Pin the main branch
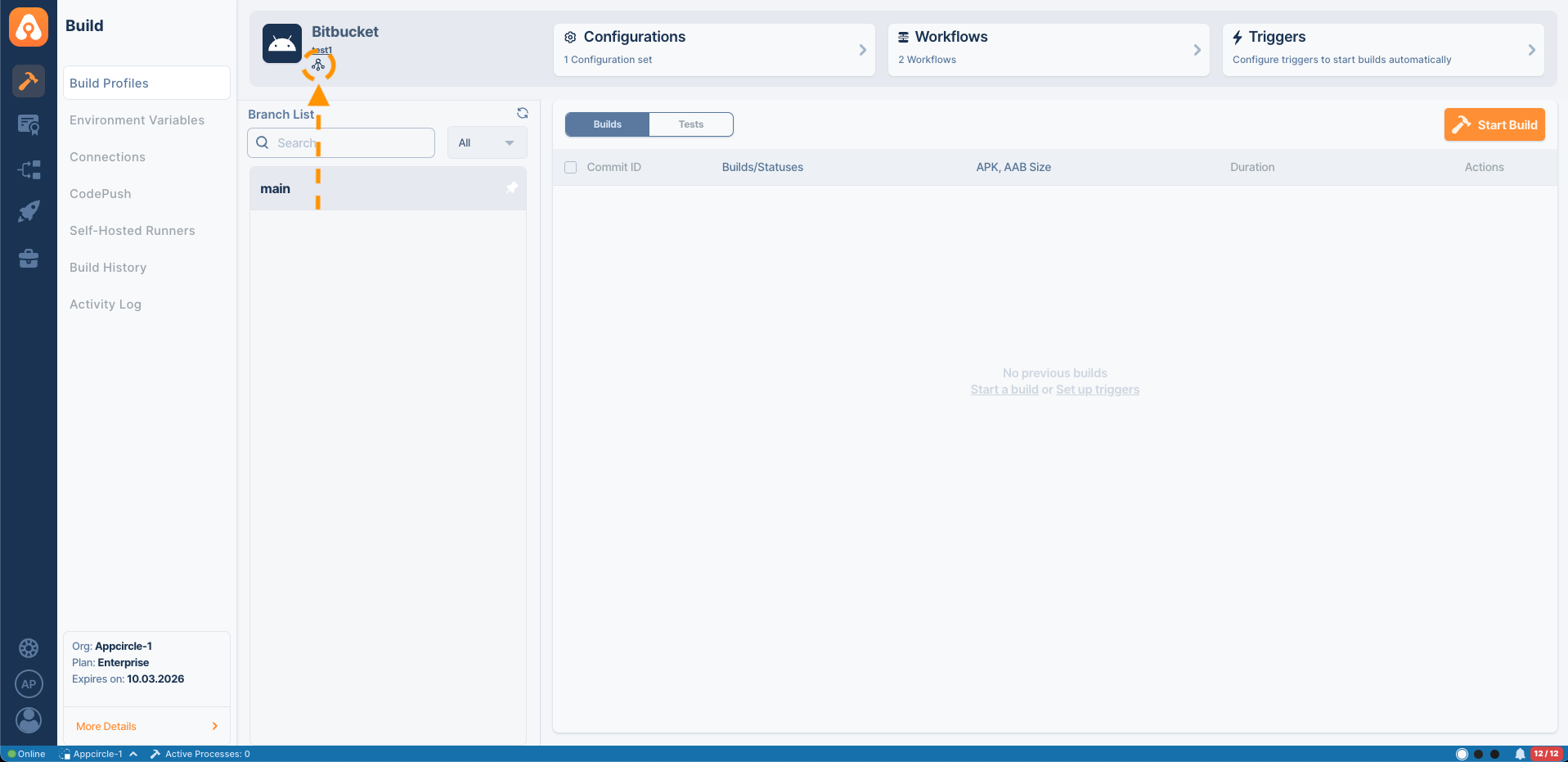 [x=512, y=188]
